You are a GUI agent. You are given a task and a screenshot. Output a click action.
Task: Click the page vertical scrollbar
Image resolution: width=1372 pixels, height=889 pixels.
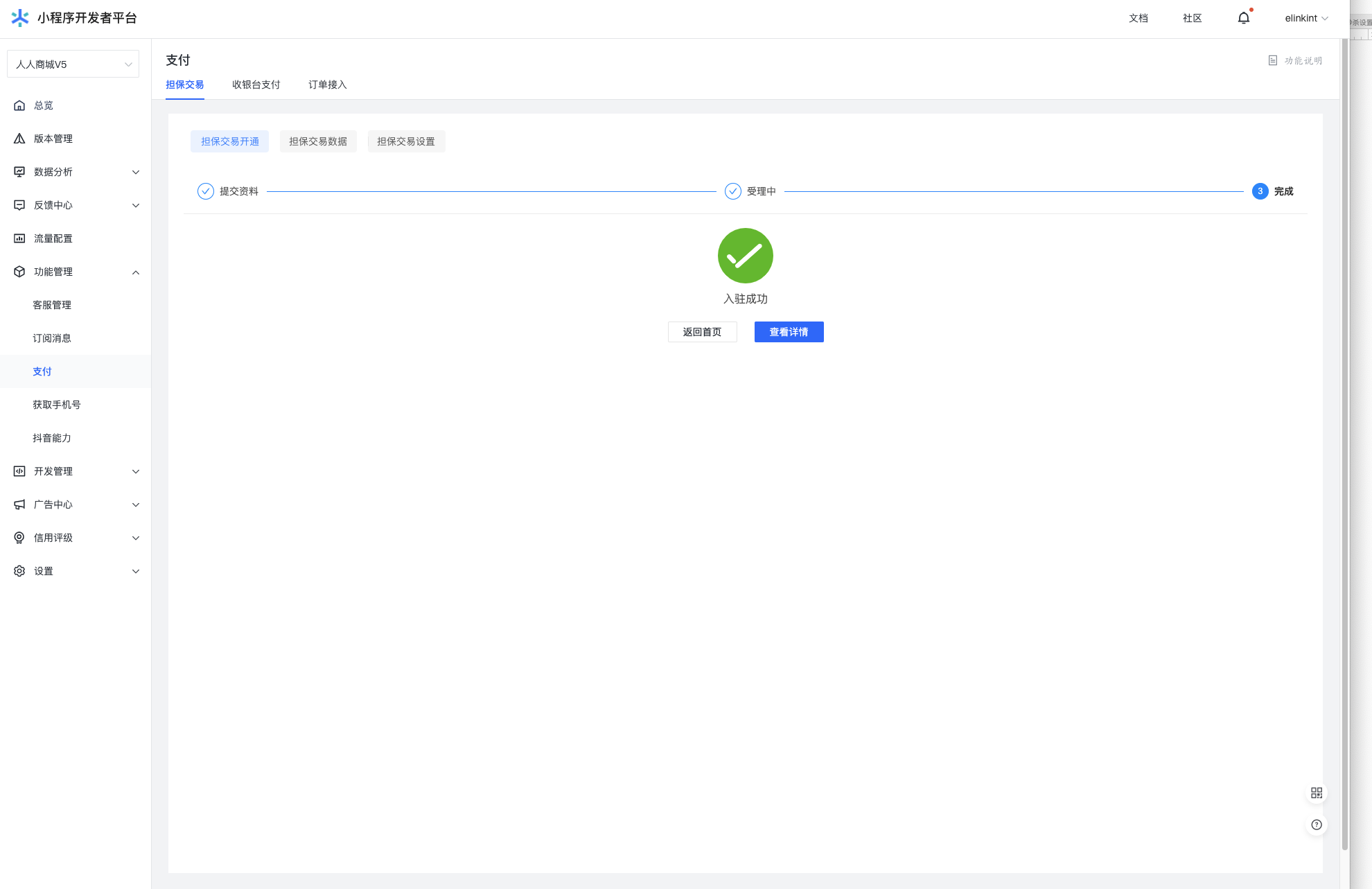pos(1344,443)
